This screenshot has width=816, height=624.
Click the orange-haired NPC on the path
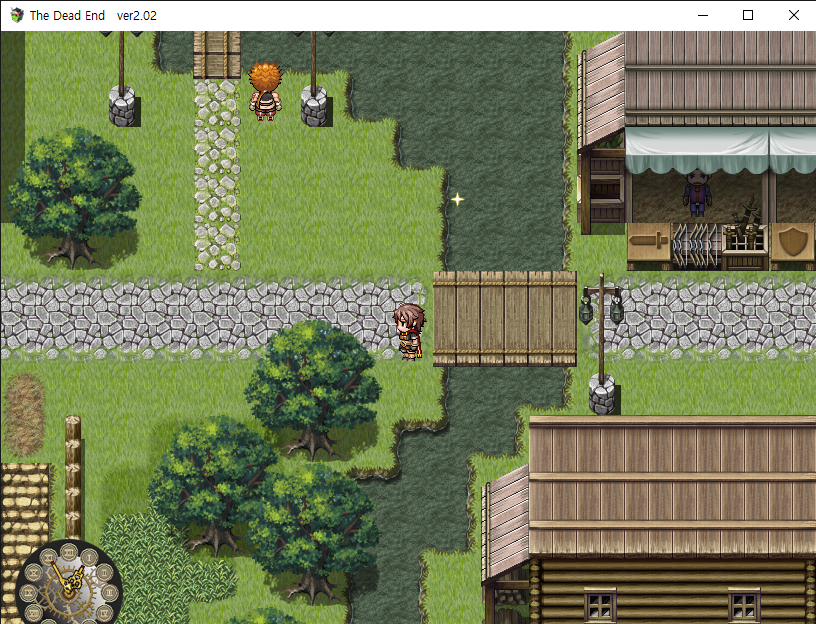coord(265,92)
